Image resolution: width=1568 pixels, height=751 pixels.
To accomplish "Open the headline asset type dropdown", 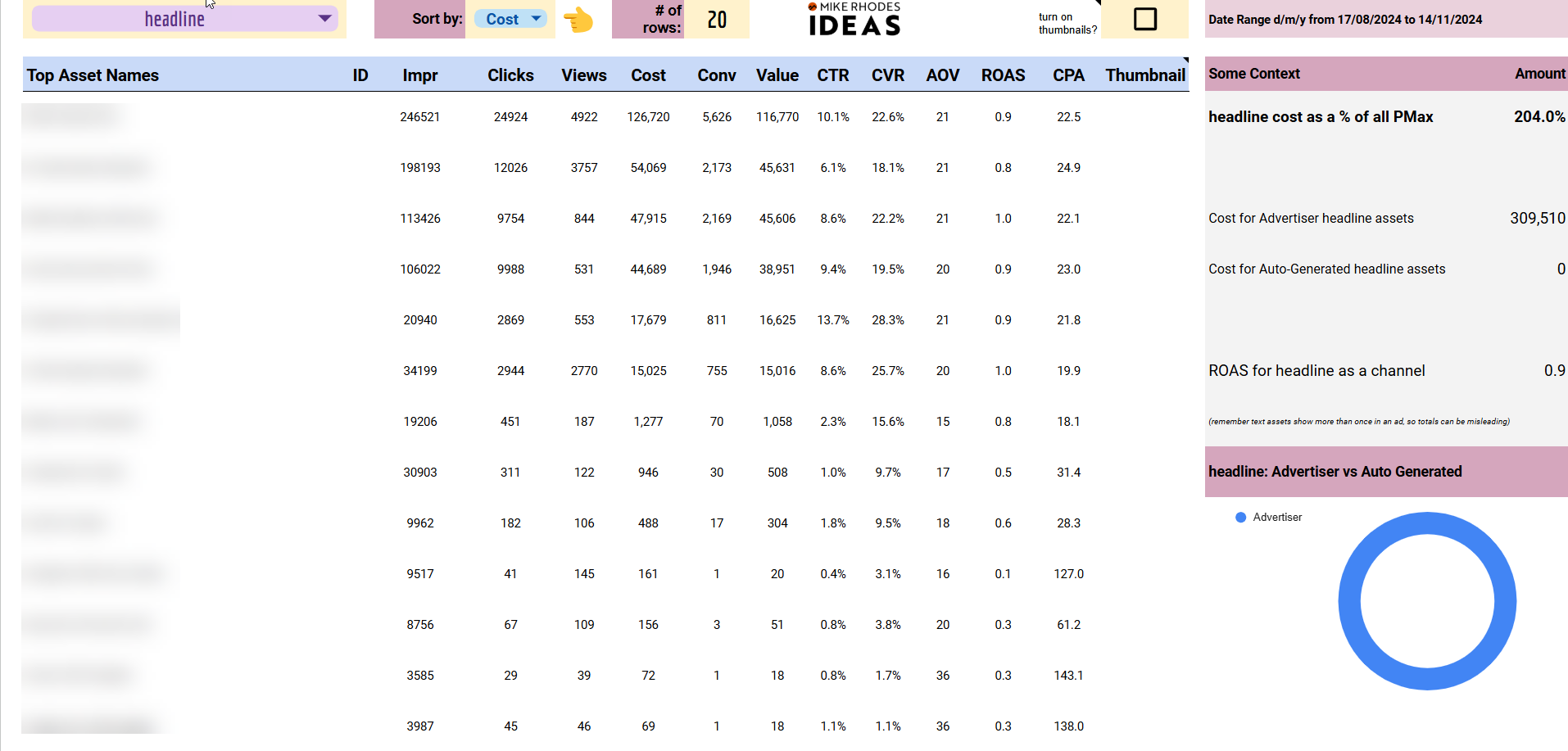I will [x=184, y=19].
